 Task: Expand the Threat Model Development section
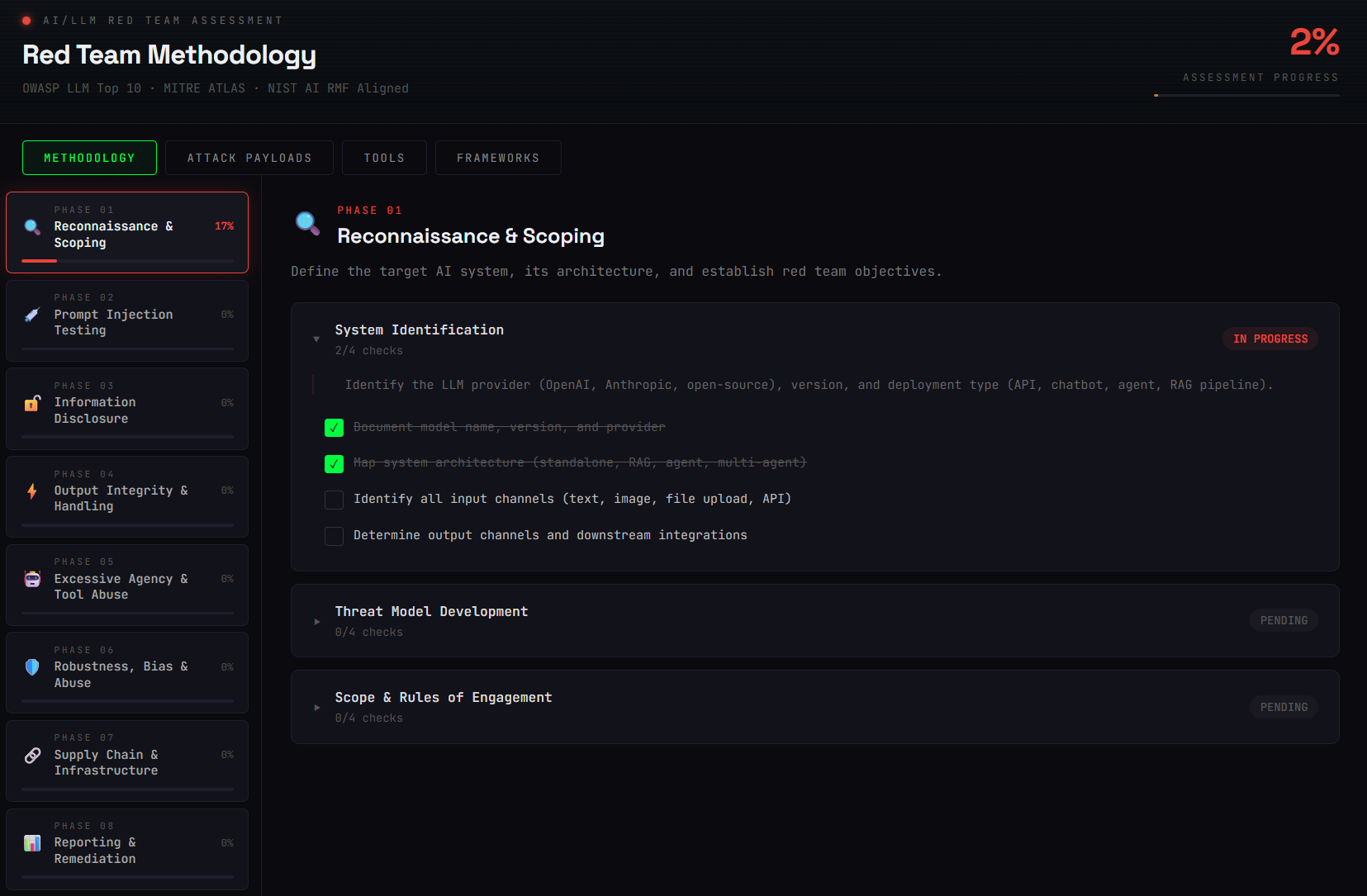pyautogui.click(x=317, y=622)
